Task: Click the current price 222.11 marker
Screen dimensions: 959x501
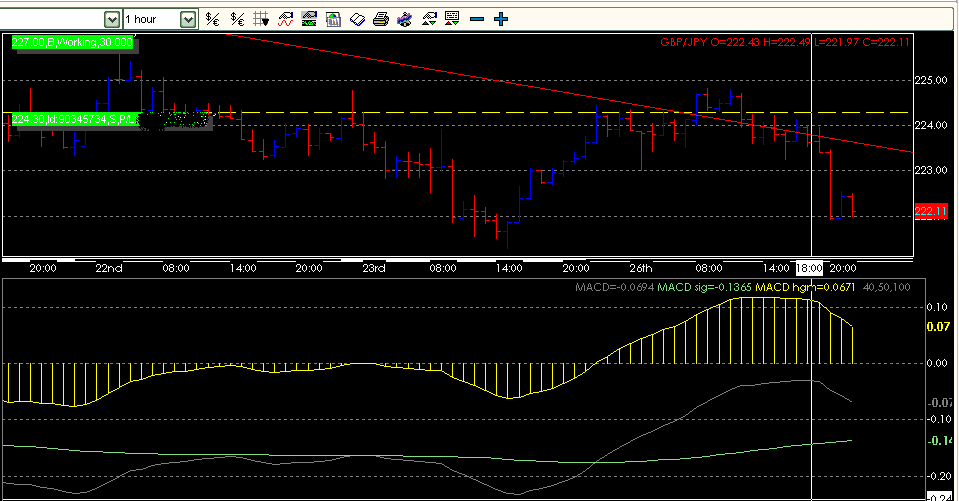Action: point(931,212)
